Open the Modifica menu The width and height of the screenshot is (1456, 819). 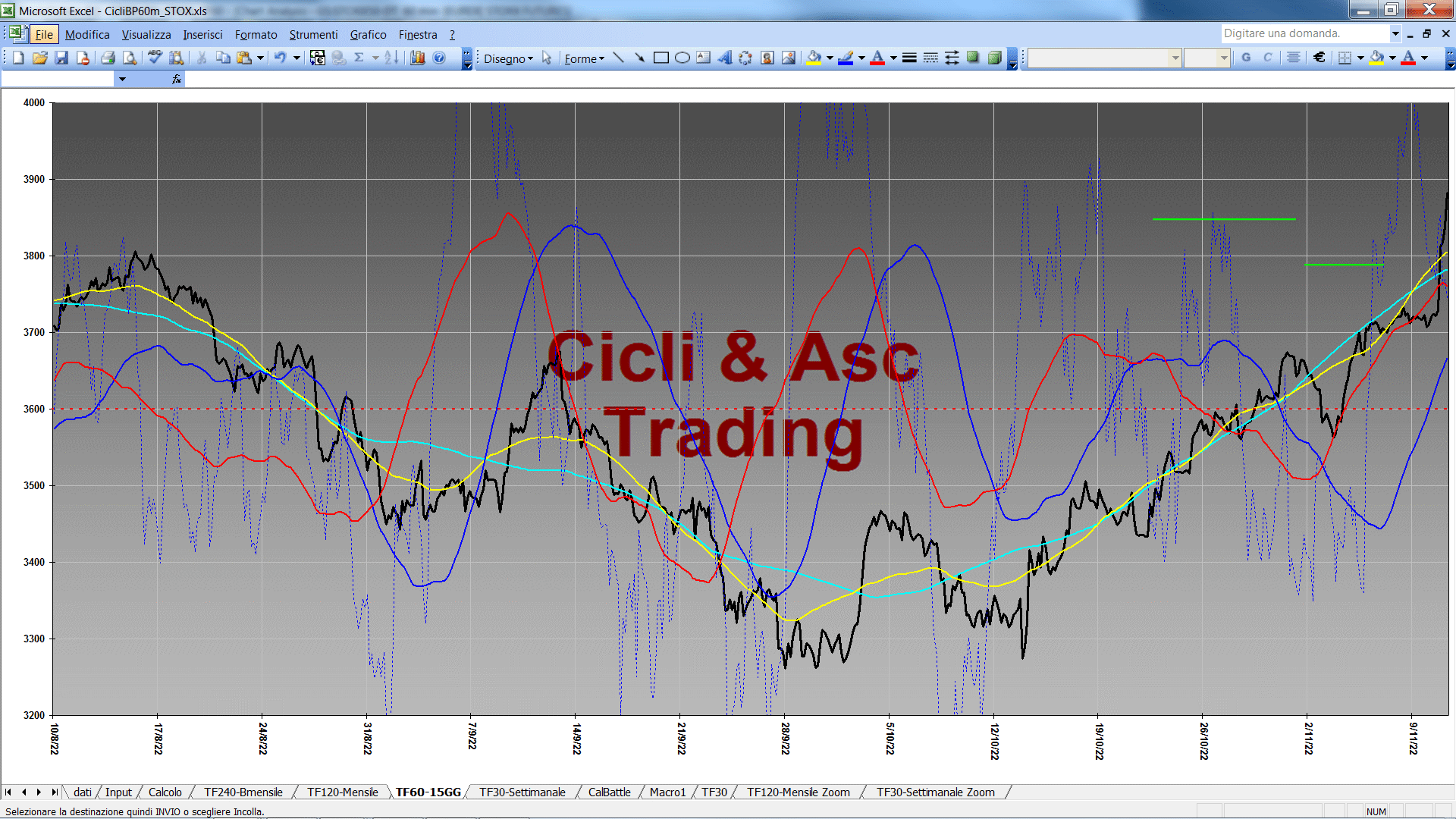tap(87, 34)
